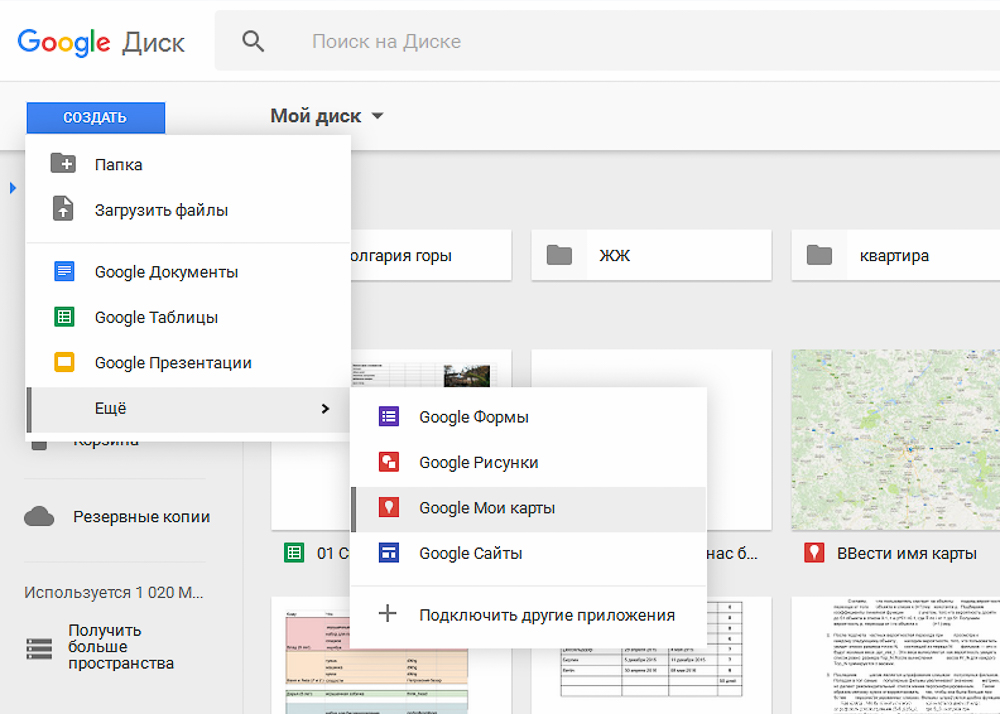Screen dimensions: 1000x714
Task: Open the text document thumbnail at bottom right
Action: coord(895,655)
